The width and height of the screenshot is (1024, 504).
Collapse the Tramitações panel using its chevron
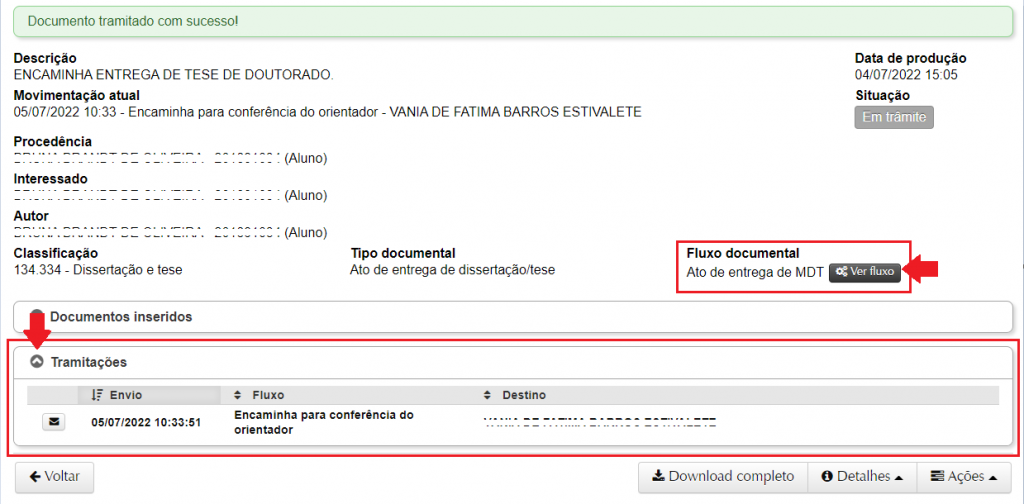point(37,362)
